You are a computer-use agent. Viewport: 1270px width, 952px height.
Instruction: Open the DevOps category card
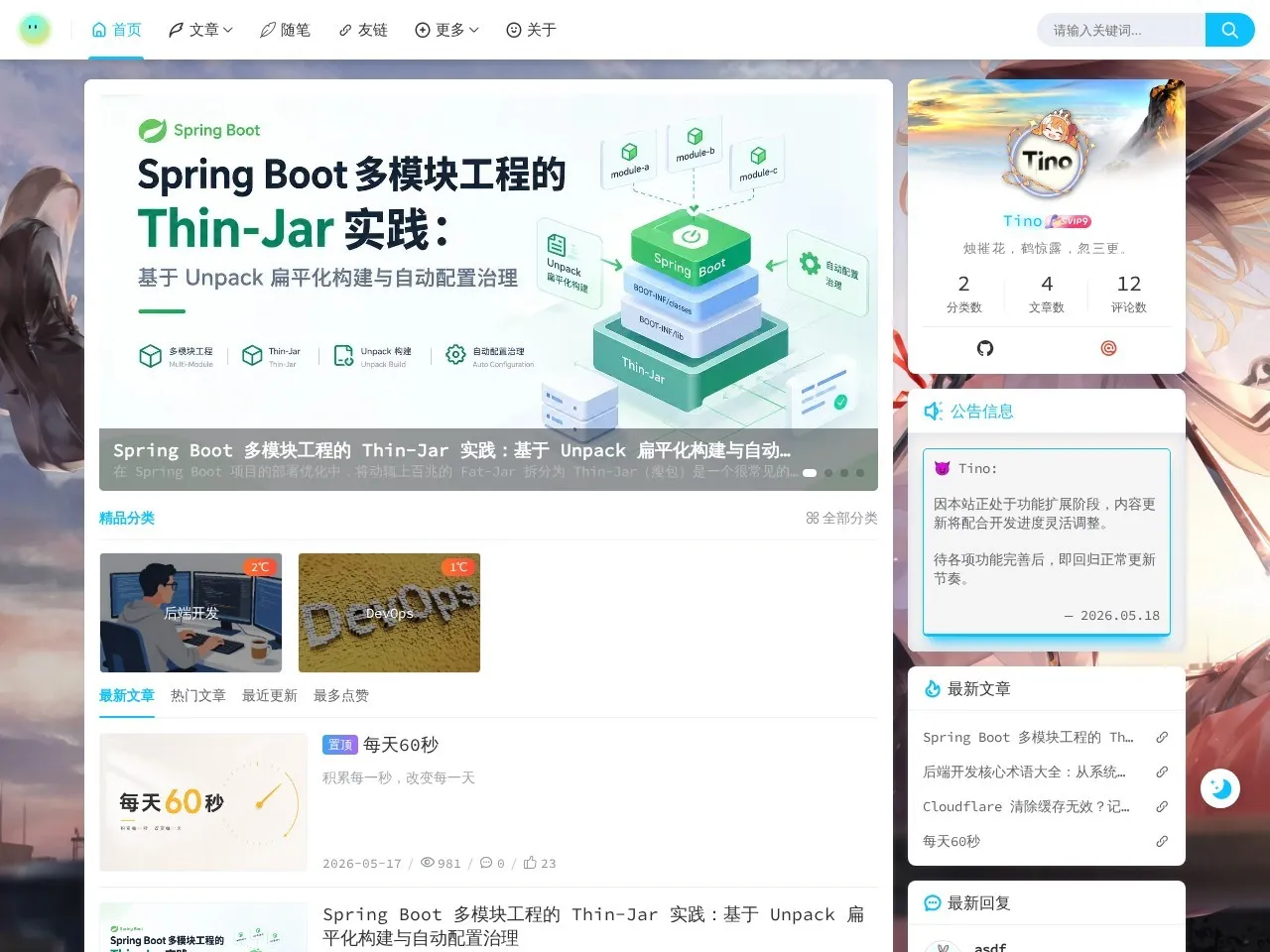(x=389, y=613)
